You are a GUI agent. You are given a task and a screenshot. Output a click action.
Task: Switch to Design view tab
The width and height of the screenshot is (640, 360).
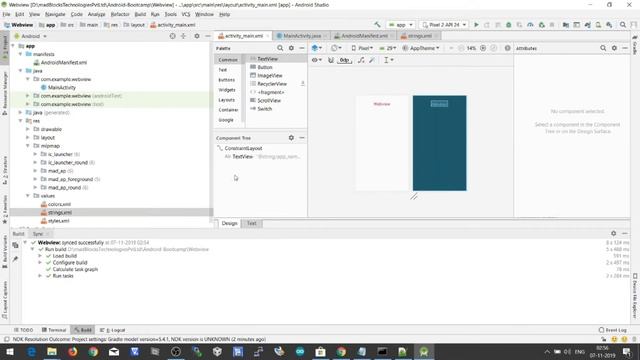coord(229,223)
